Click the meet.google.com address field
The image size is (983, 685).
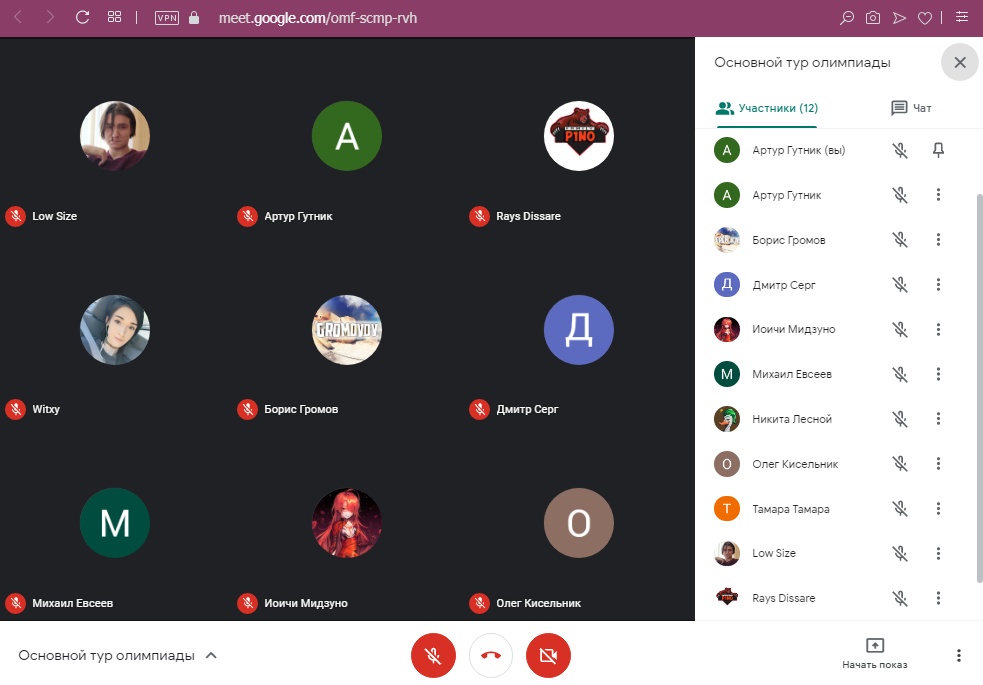[317, 18]
